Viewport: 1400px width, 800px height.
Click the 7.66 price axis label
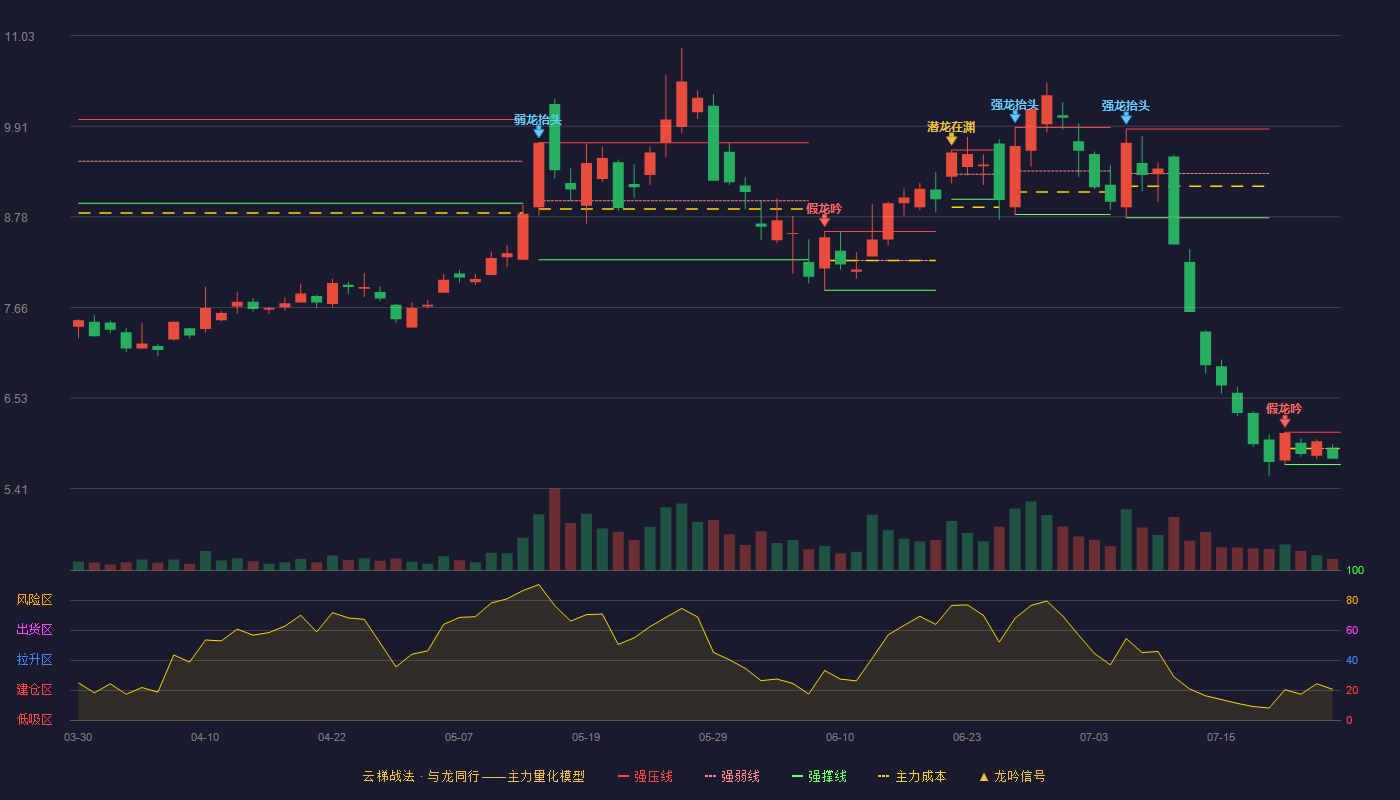pos(16,309)
